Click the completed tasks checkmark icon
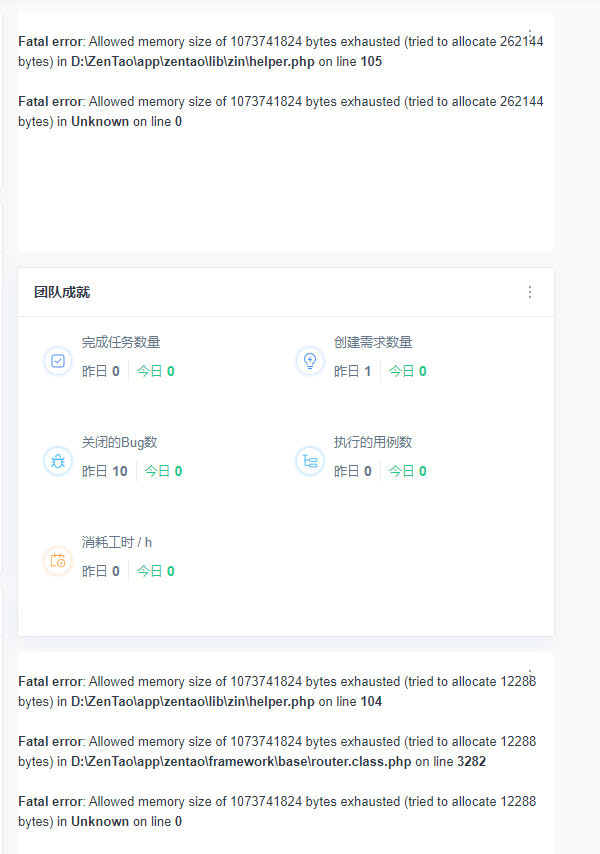Viewport: 600px width, 854px height. (x=58, y=361)
